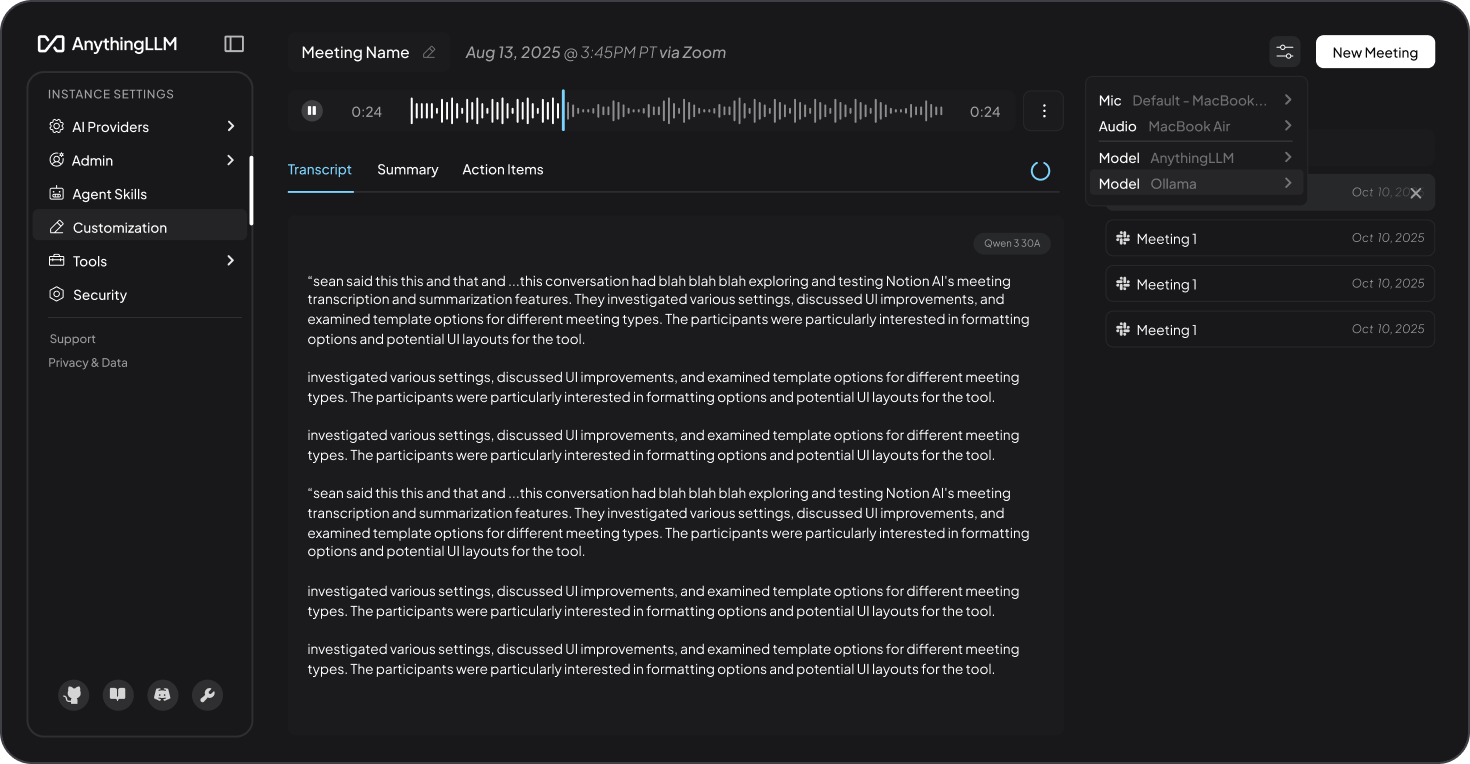Start a New Meeting
The image size is (1470, 764).
tap(1375, 52)
